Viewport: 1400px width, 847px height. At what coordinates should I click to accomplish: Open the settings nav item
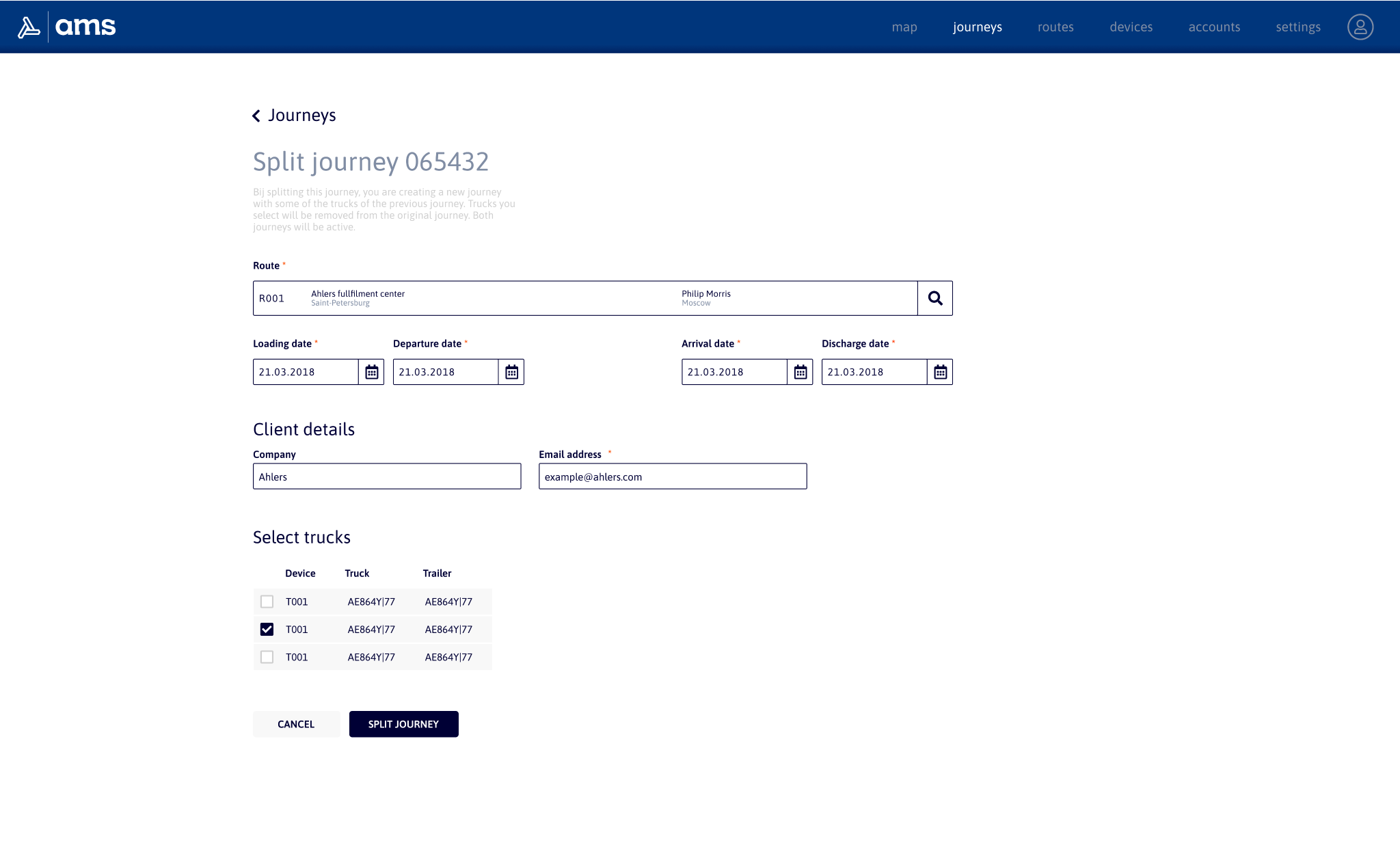click(1298, 27)
